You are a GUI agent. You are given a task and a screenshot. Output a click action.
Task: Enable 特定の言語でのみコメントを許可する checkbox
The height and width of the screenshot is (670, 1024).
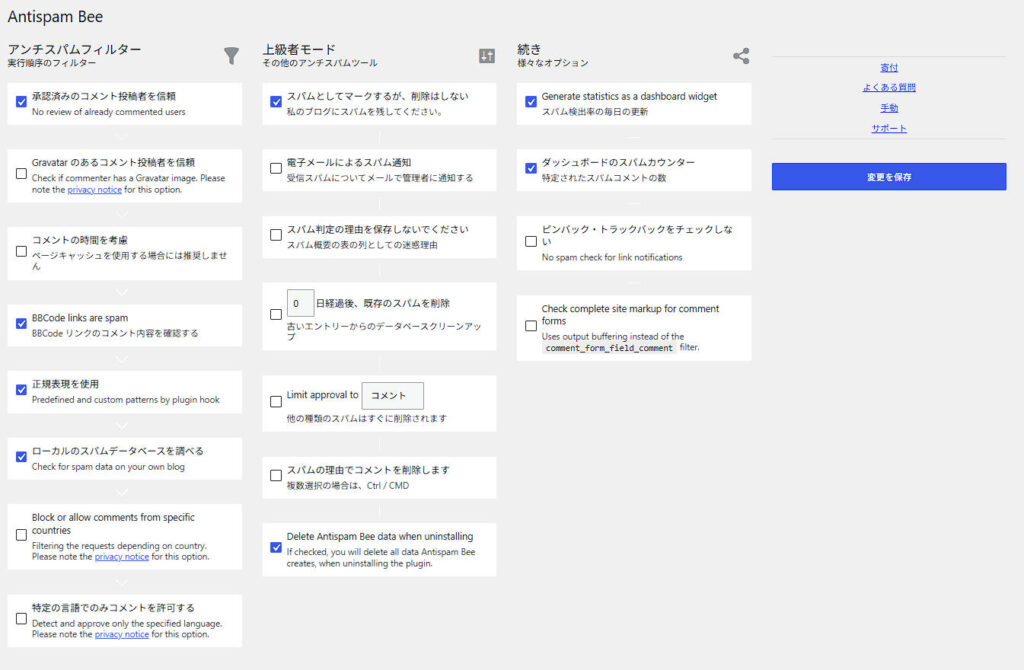[22, 618]
